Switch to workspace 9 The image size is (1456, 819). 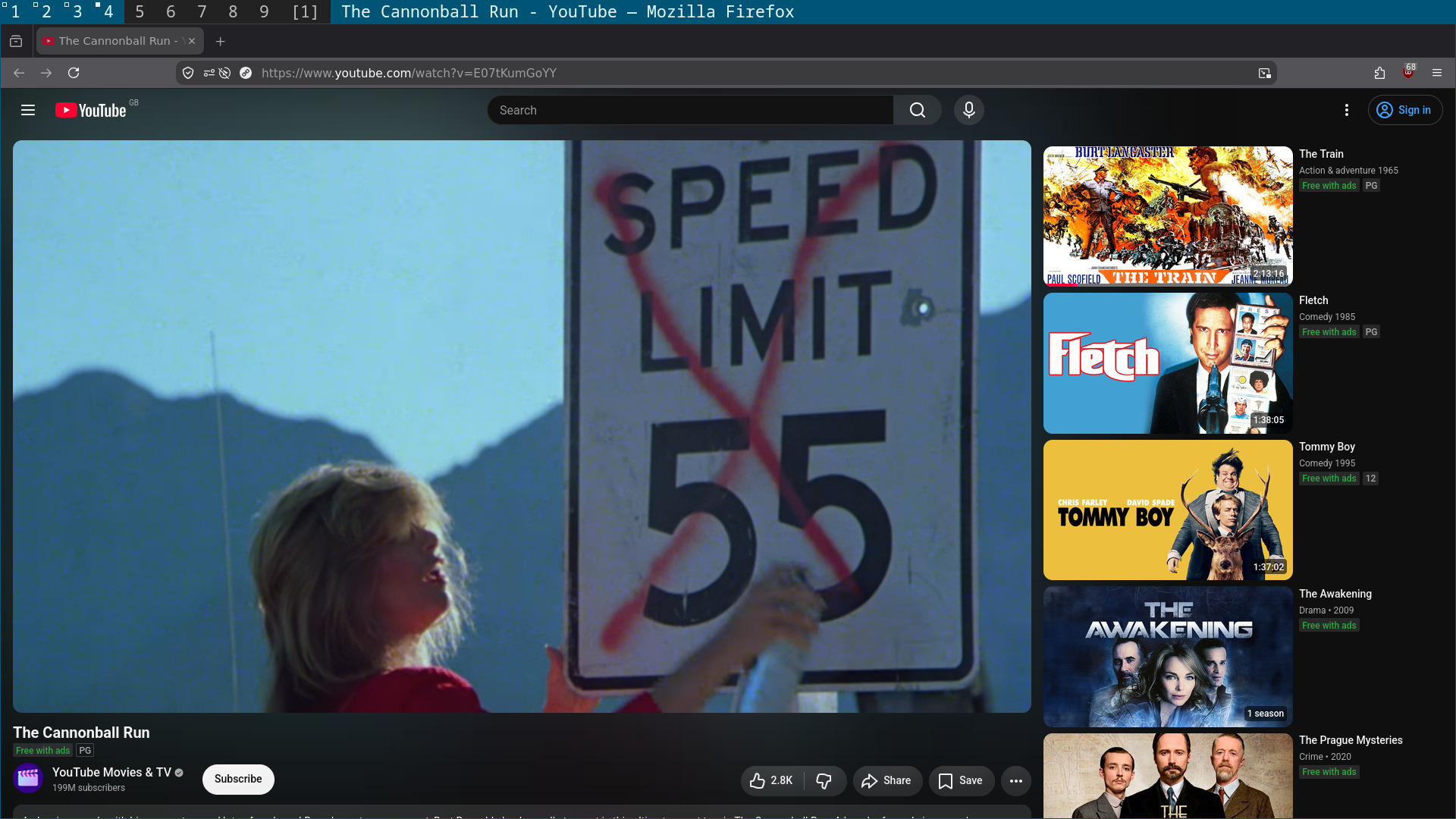coord(264,11)
